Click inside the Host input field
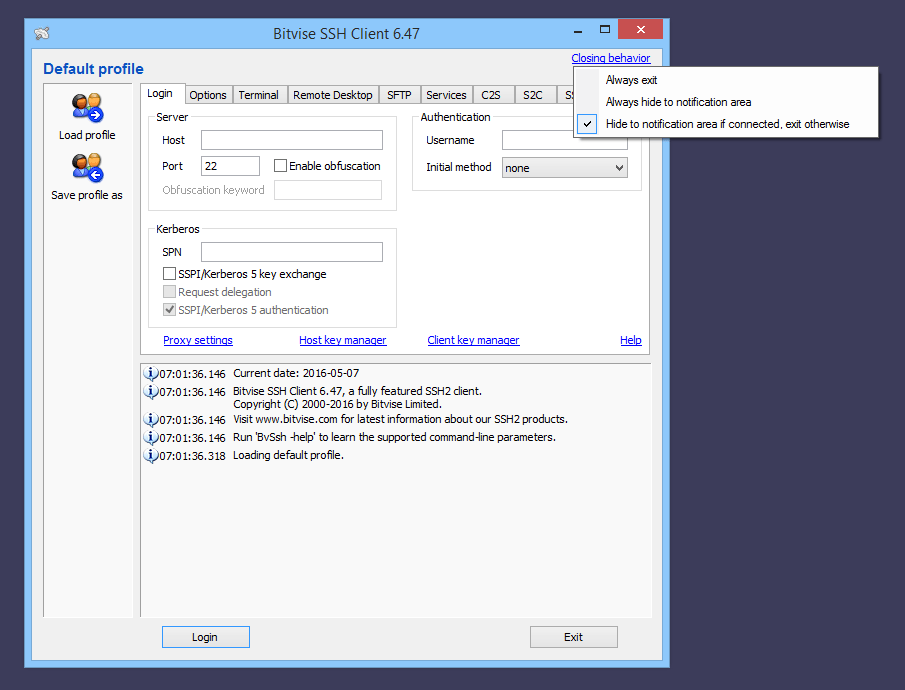Screen dimensions: 905x690 (291, 140)
